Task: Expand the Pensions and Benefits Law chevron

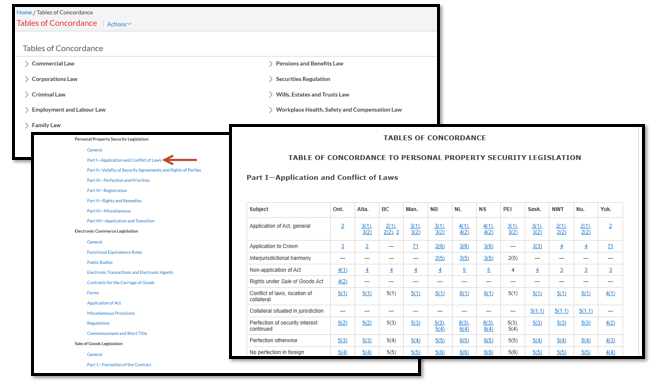Action: click(x=271, y=64)
